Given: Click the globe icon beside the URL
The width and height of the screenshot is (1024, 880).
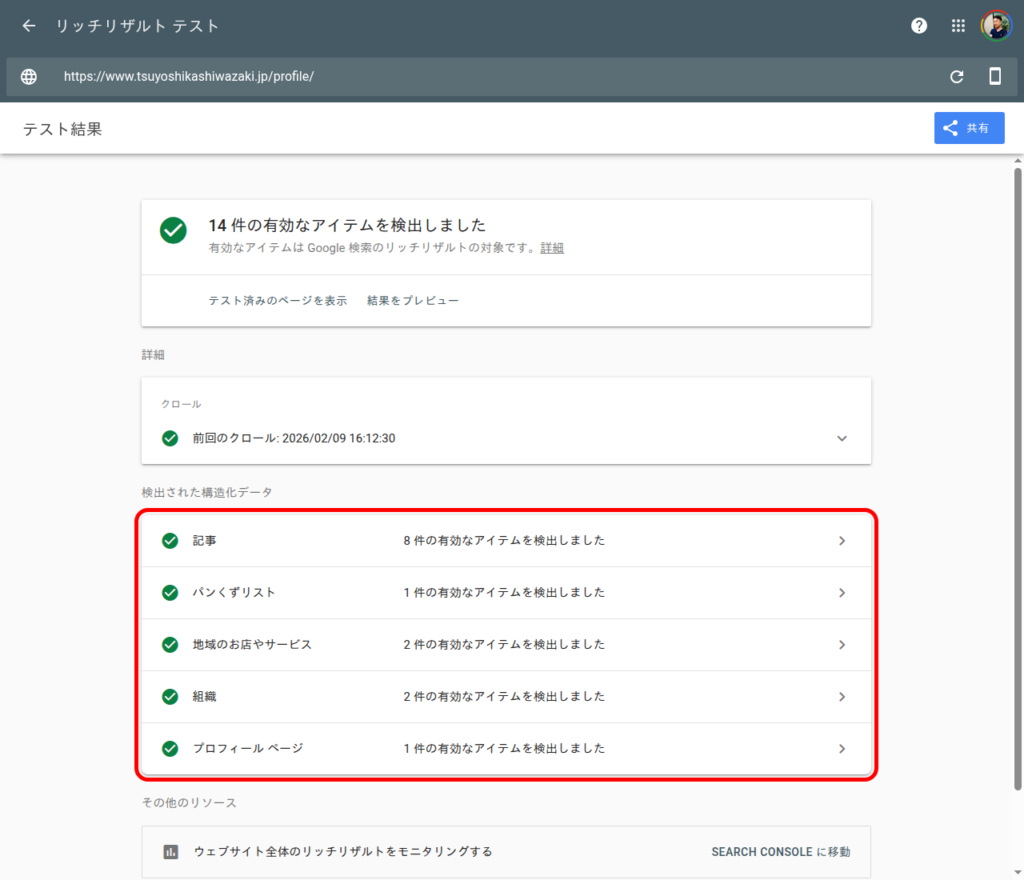Looking at the screenshot, I should tap(28, 76).
